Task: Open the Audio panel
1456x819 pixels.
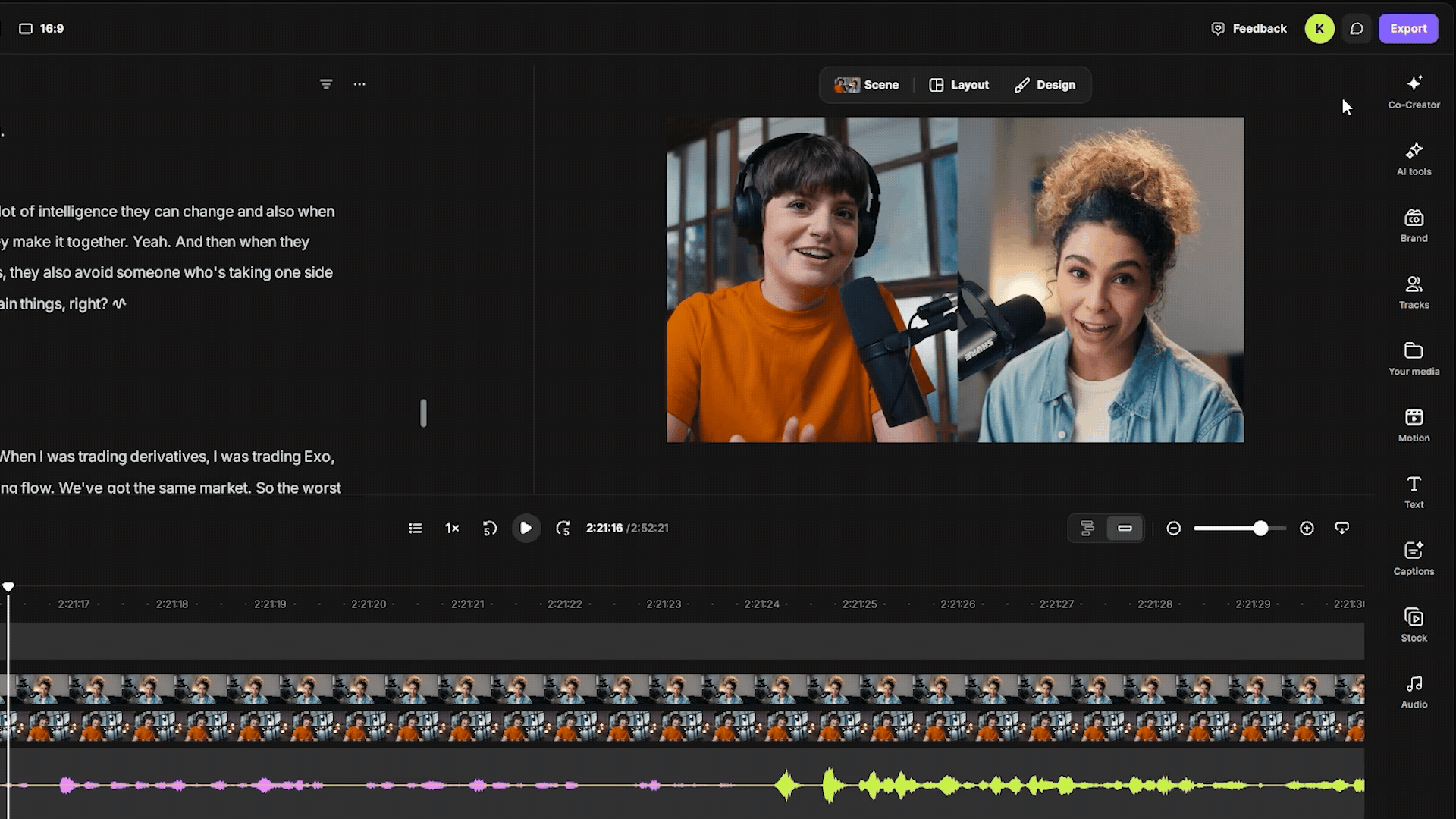Action: (1414, 693)
